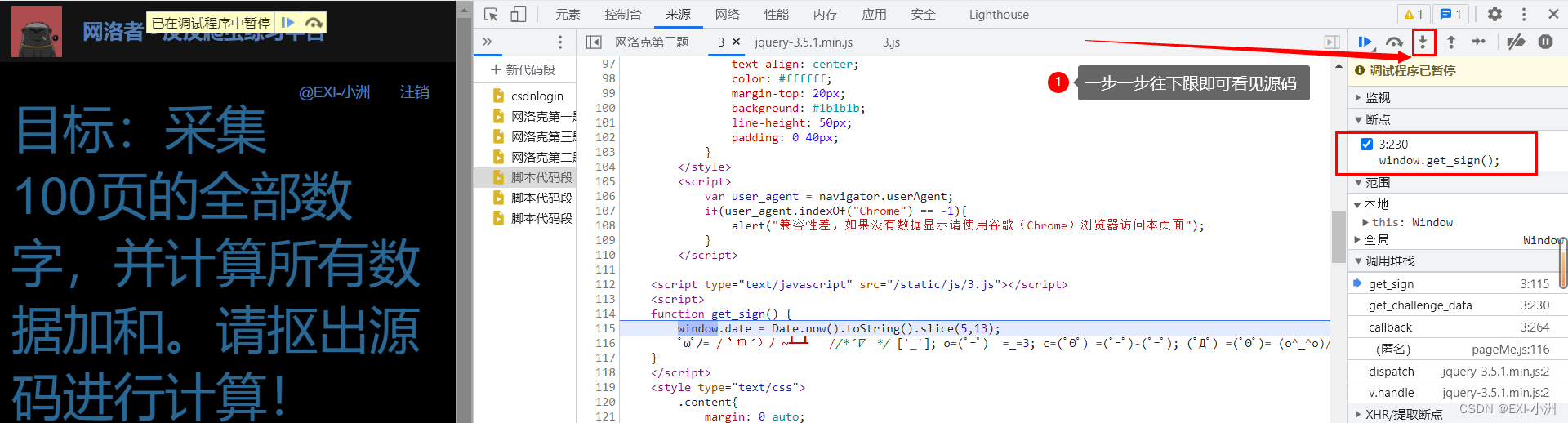Screen dimensions: 1568x423
Task: Uncheck the 3:230 breakpoint checkbox
Action: click(x=1366, y=144)
